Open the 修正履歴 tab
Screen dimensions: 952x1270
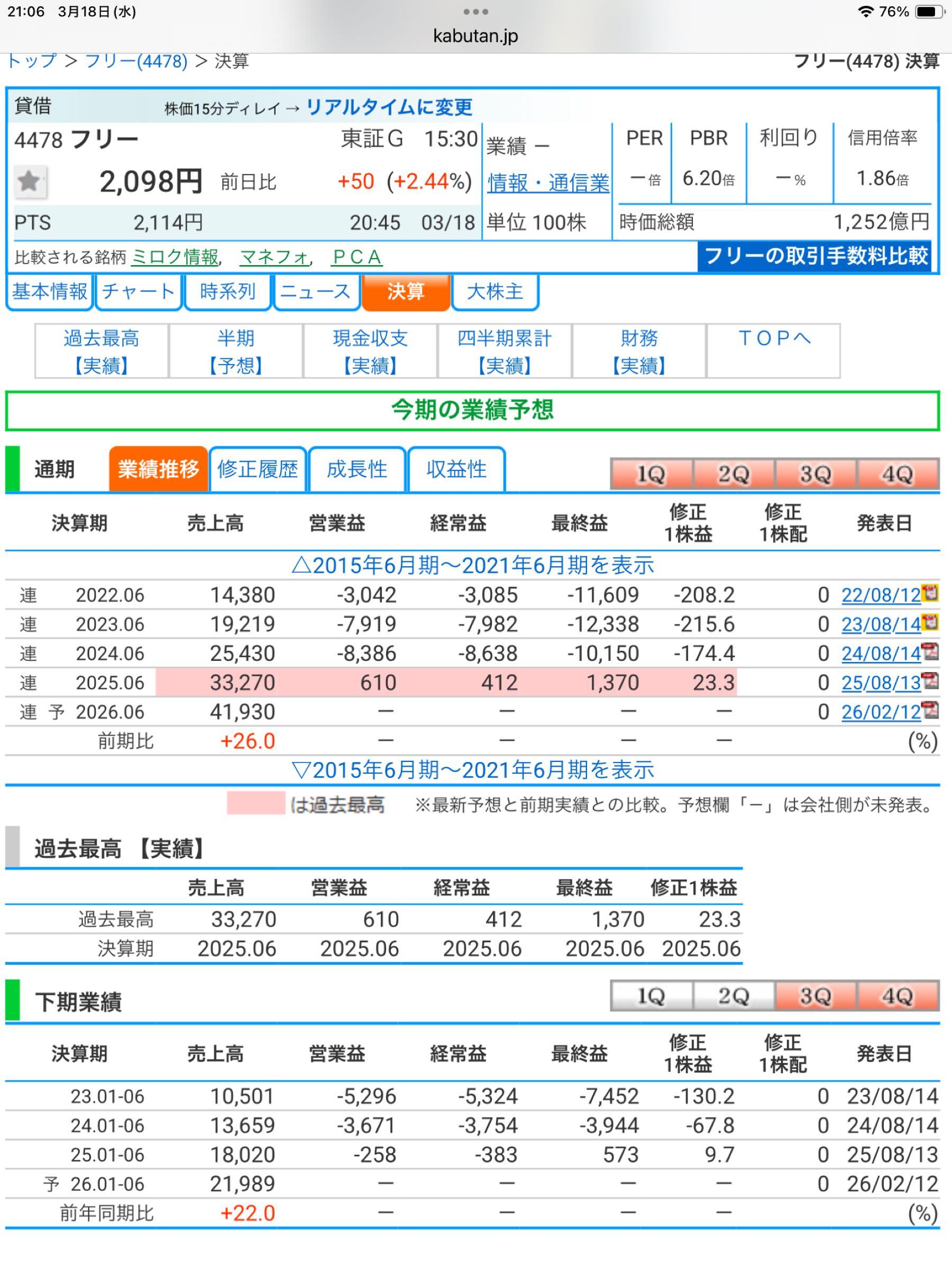click(258, 470)
